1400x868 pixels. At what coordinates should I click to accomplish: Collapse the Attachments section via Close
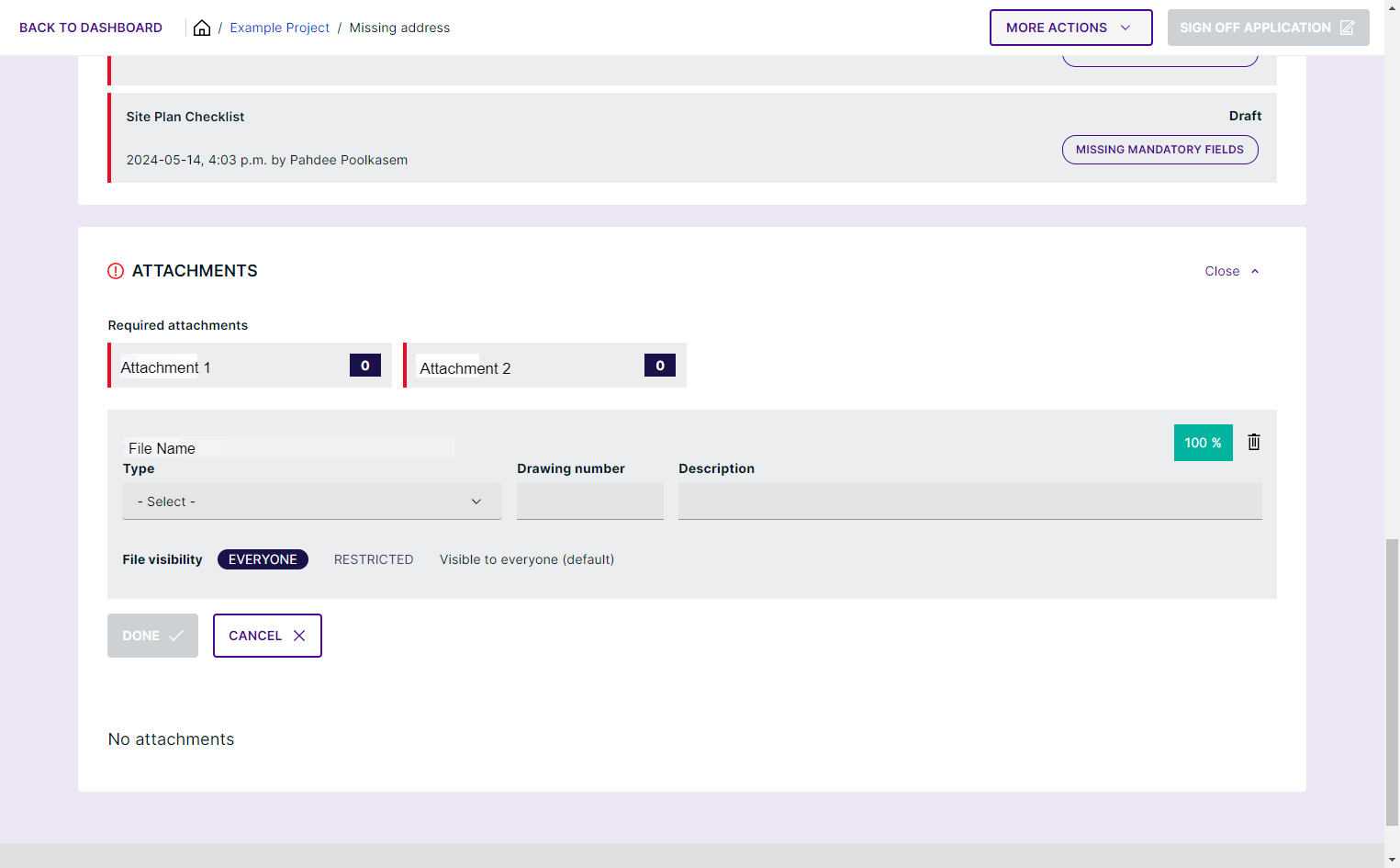coord(1232,271)
